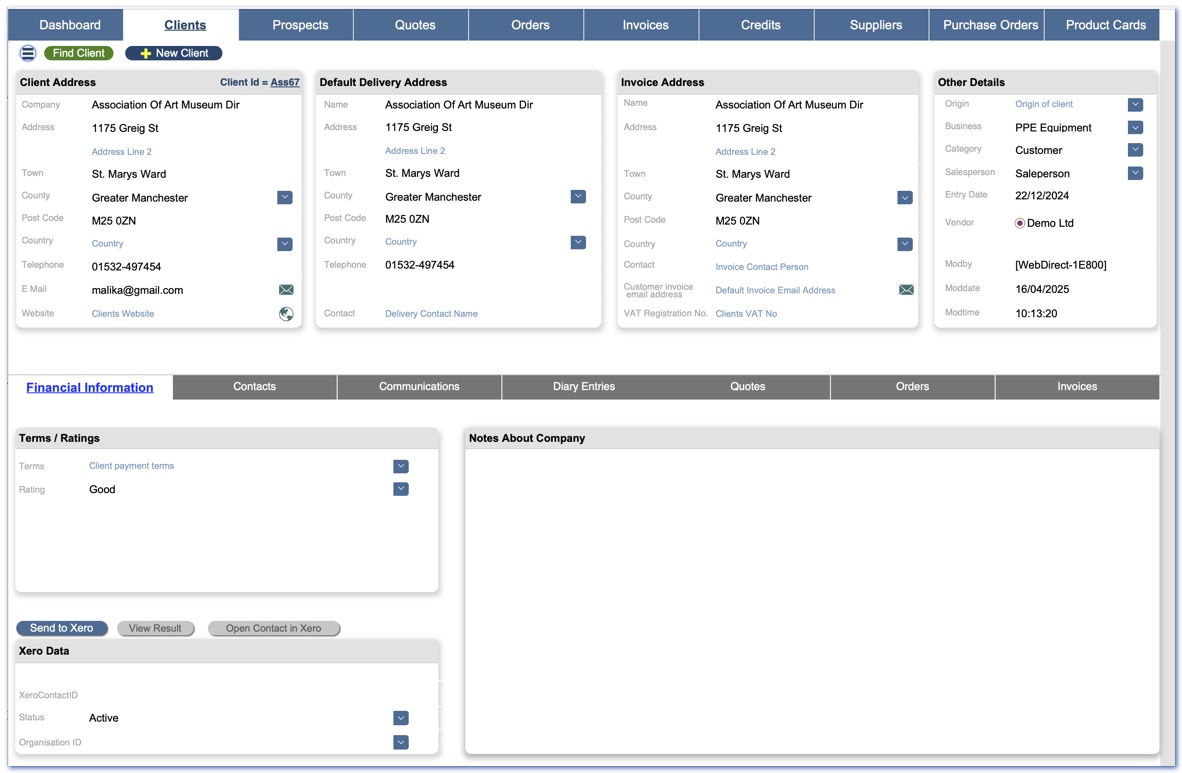1182x773 pixels.
Task: Click the email envelope icon next to malika@gmail.com
Action: (286, 290)
